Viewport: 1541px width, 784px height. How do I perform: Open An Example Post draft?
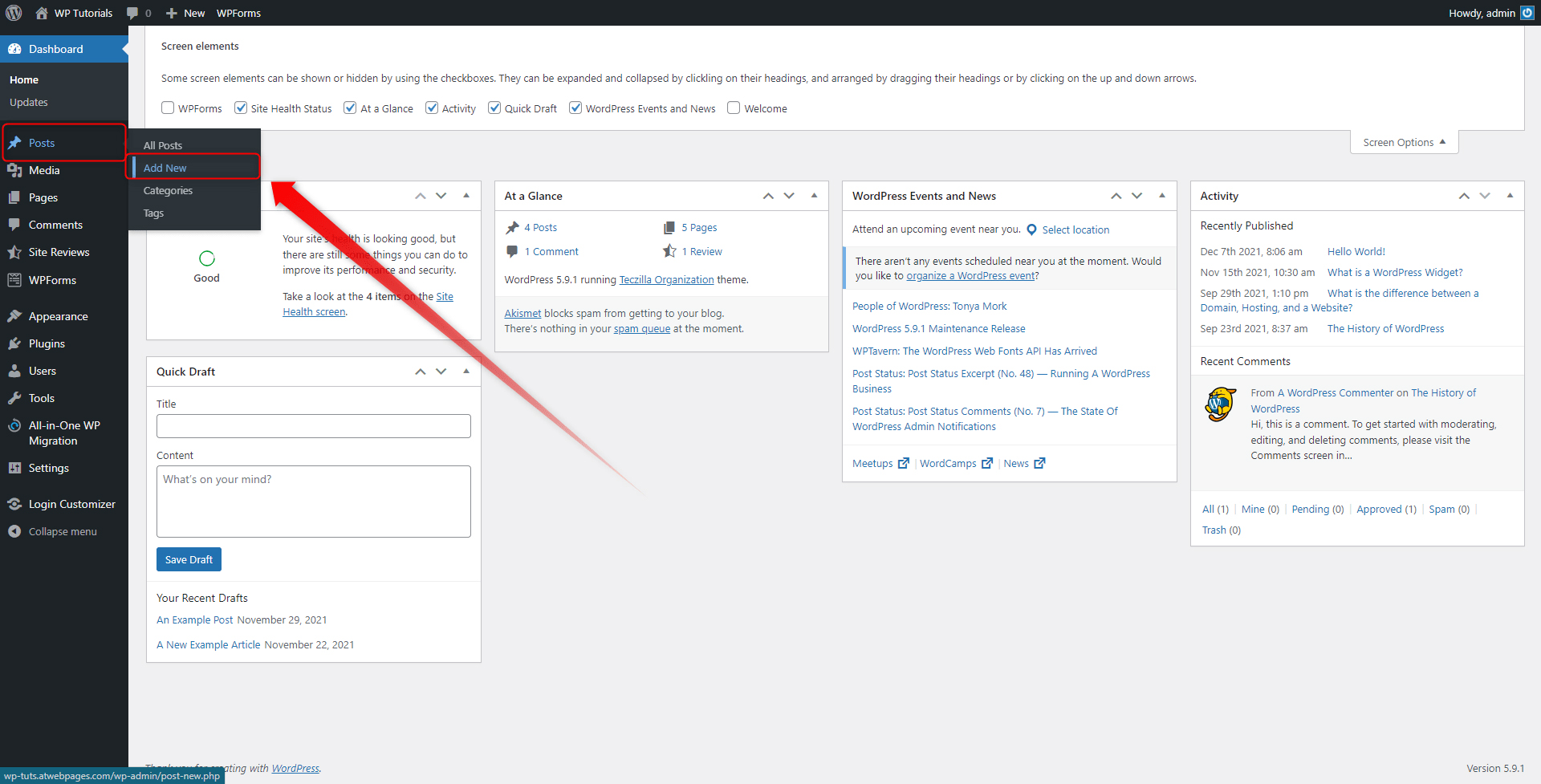pyautogui.click(x=194, y=619)
